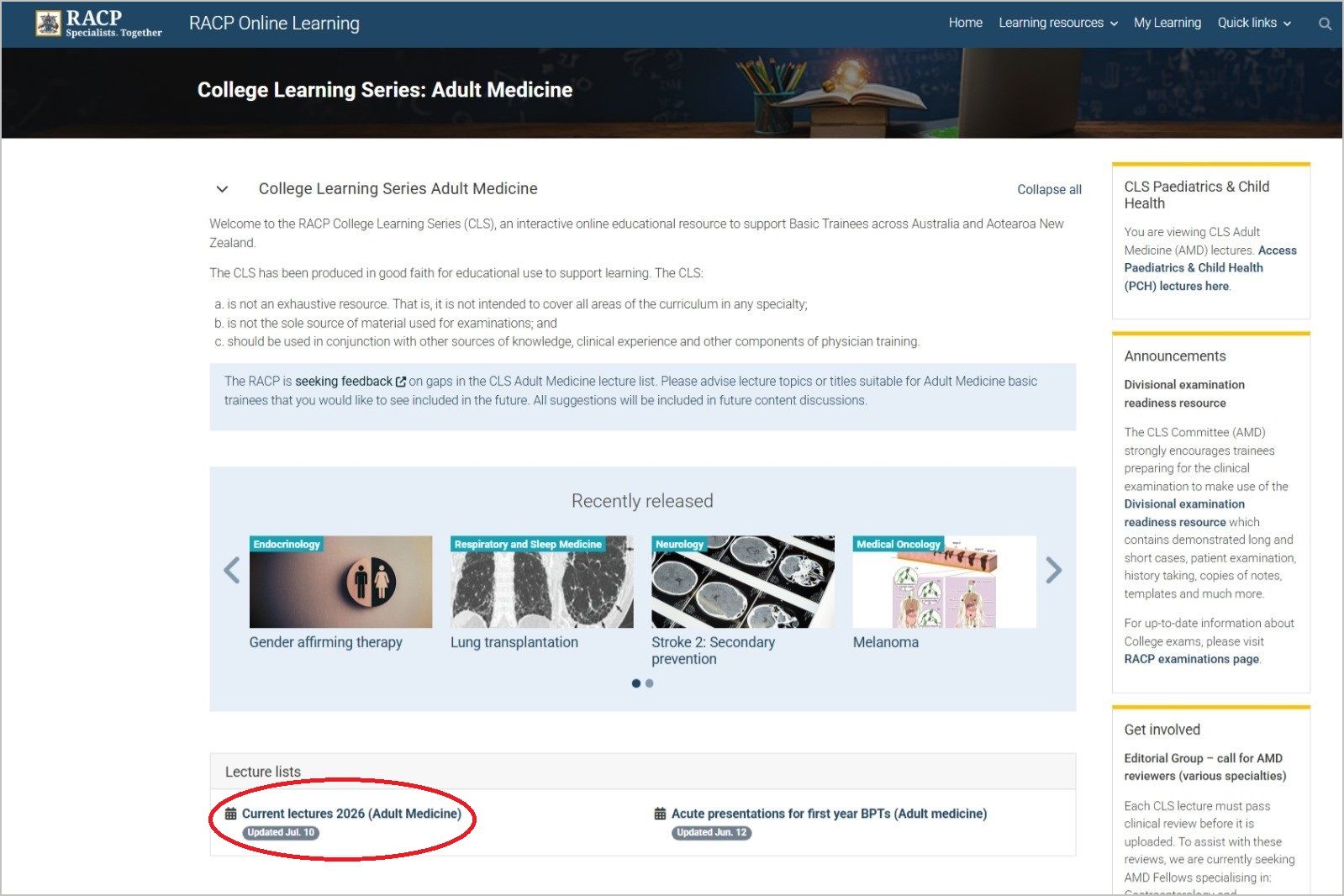Click bold Divisional examination readiness resource heading
Image resolution: width=1344 pixels, height=896 pixels.
click(1184, 394)
